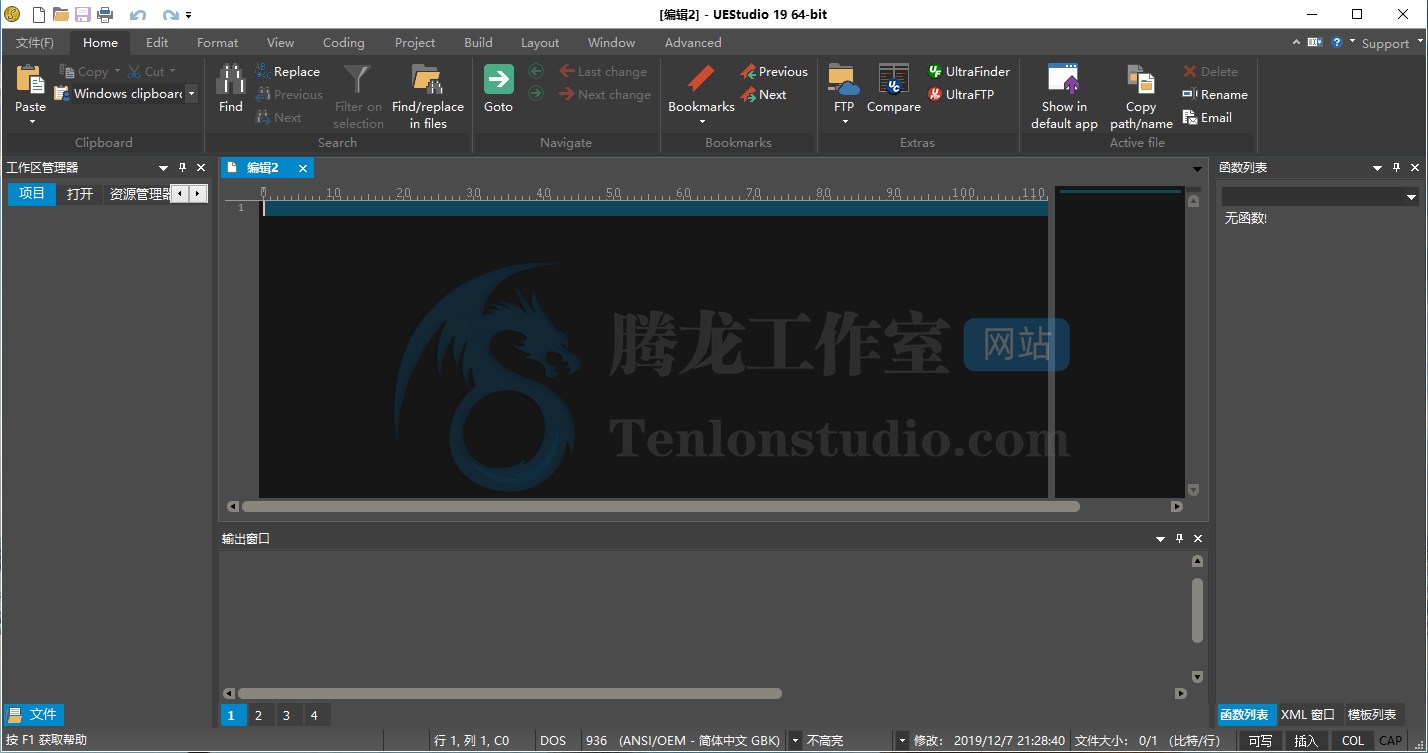The width and height of the screenshot is (1428, 753).
Task: Switch to the Build ribbon tab
Action: pos(478,43)
